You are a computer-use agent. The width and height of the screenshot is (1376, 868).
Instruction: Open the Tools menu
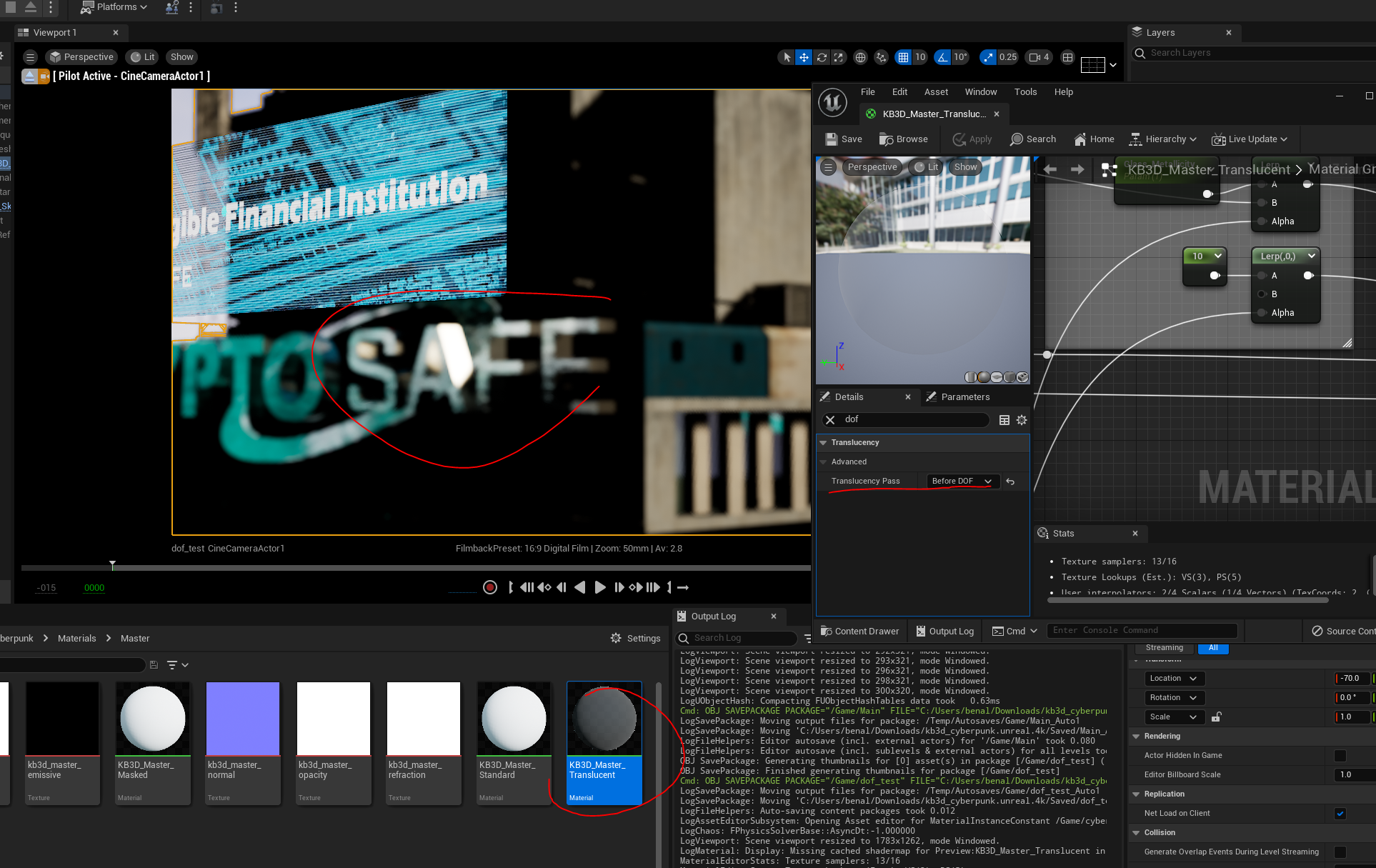tap(1025, 92)
